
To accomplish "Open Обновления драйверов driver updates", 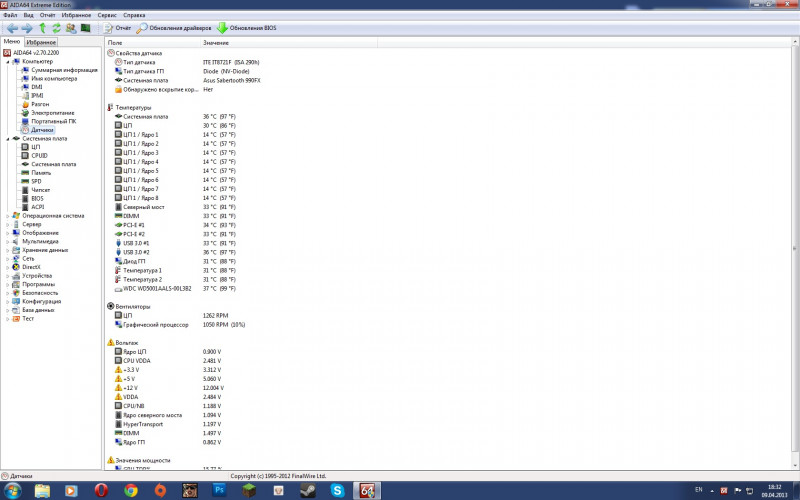I will [x=174, y=28].
